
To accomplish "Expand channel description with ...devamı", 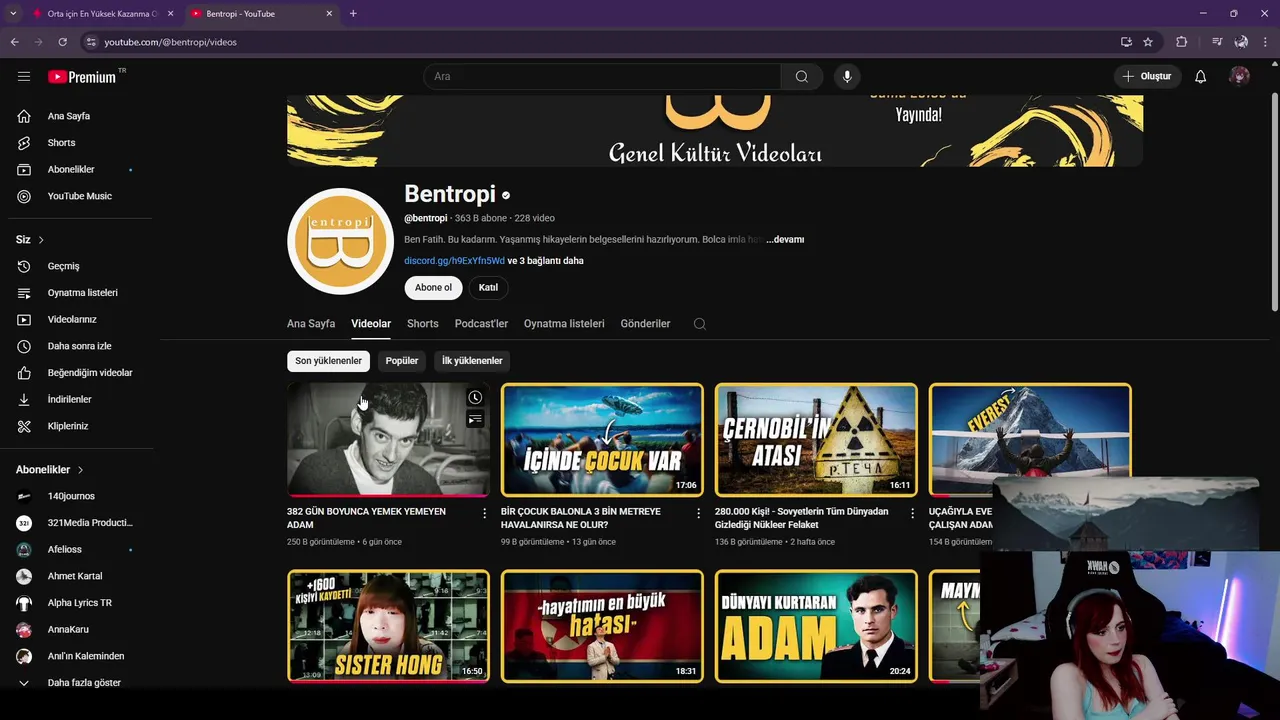I will click(785, 240).
